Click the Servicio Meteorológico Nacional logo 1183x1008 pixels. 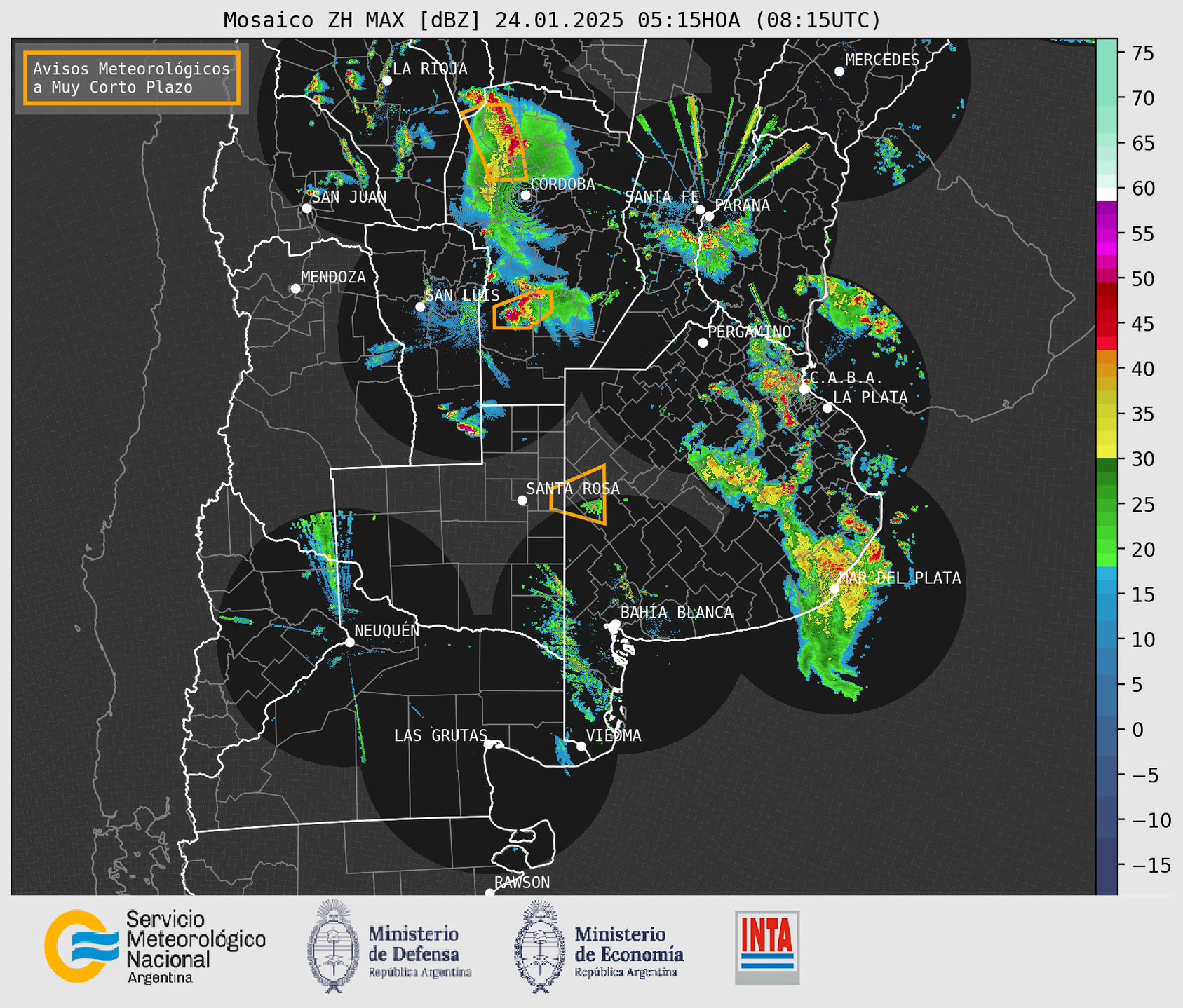[155, 947]
